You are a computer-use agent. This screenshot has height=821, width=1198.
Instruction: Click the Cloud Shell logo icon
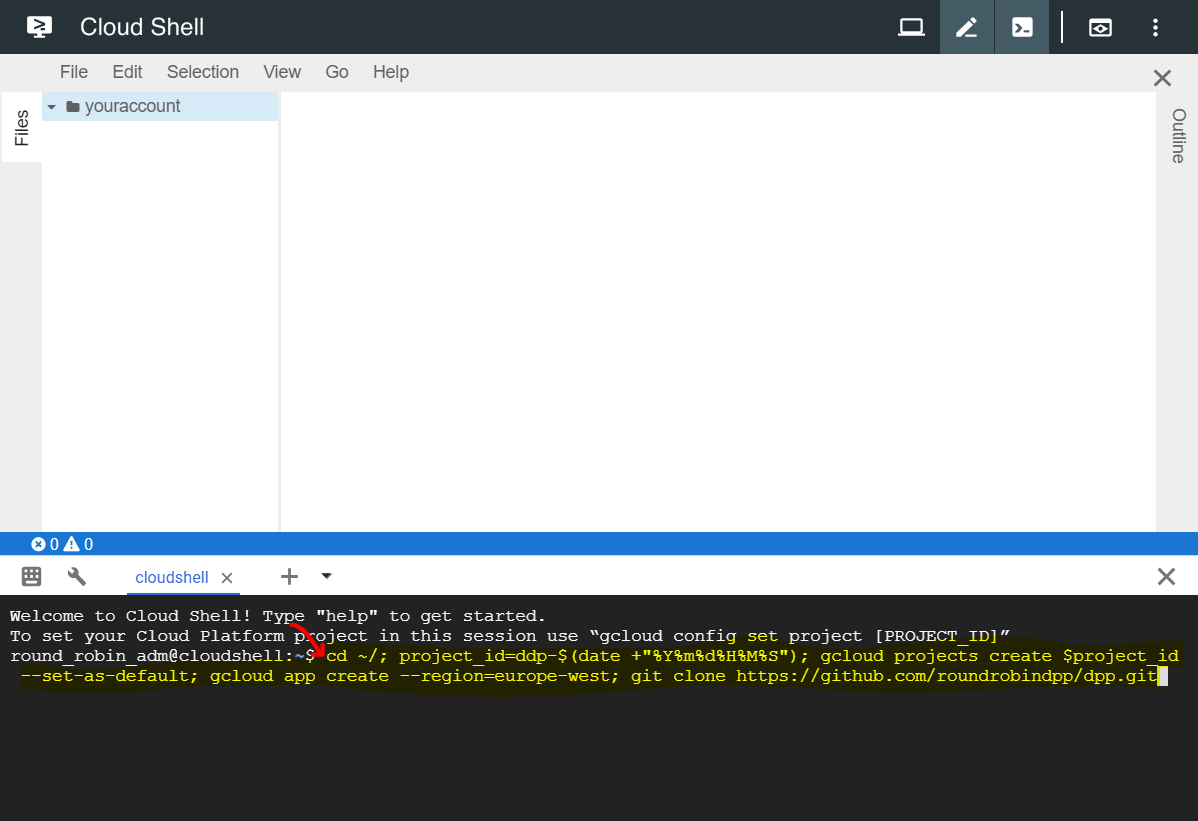coord(39,27)
